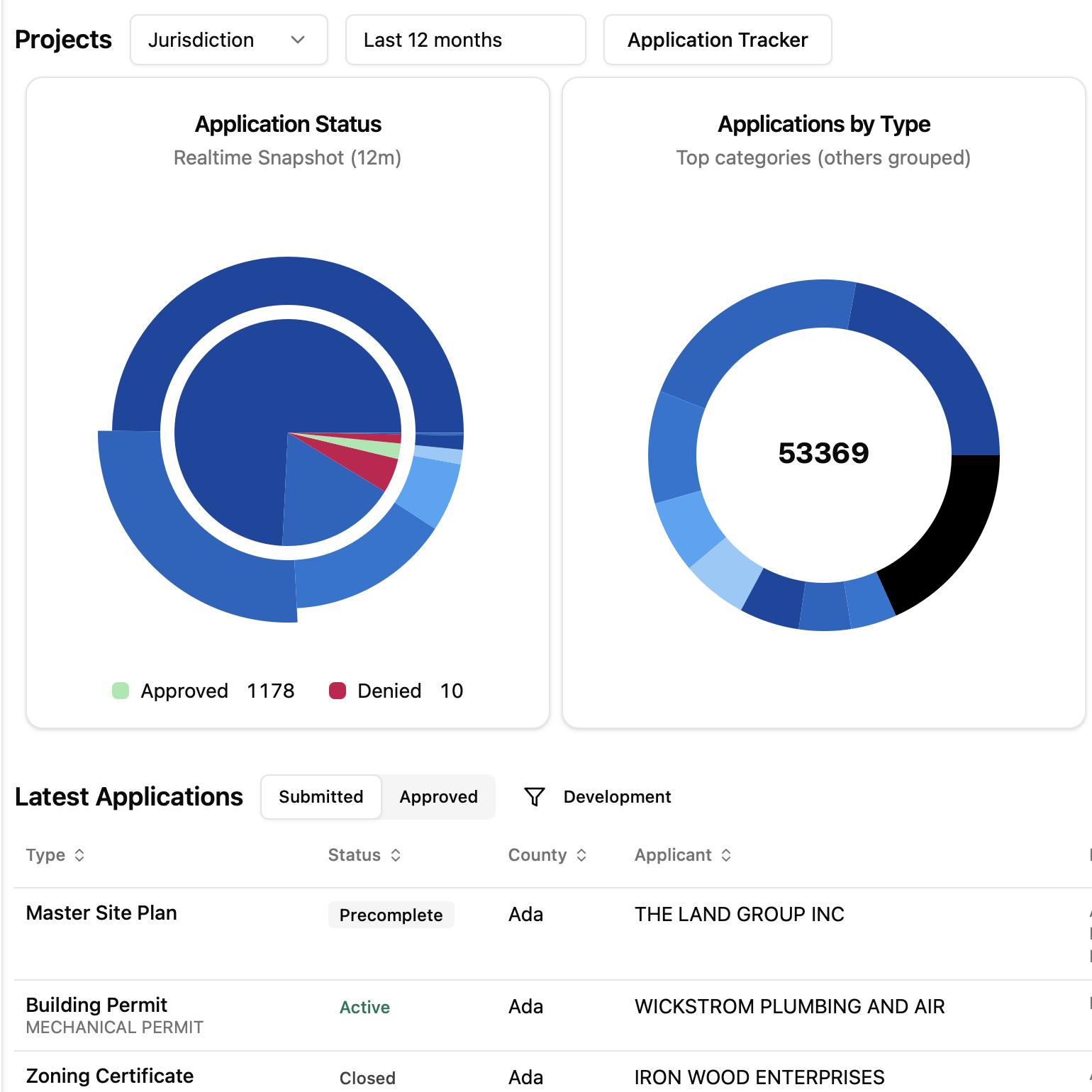The height and width of the screenshot is (1092, 1092).
Task: Open the WICKSTROM PLUMBING AND AIR record
Action: [789, 1007]
